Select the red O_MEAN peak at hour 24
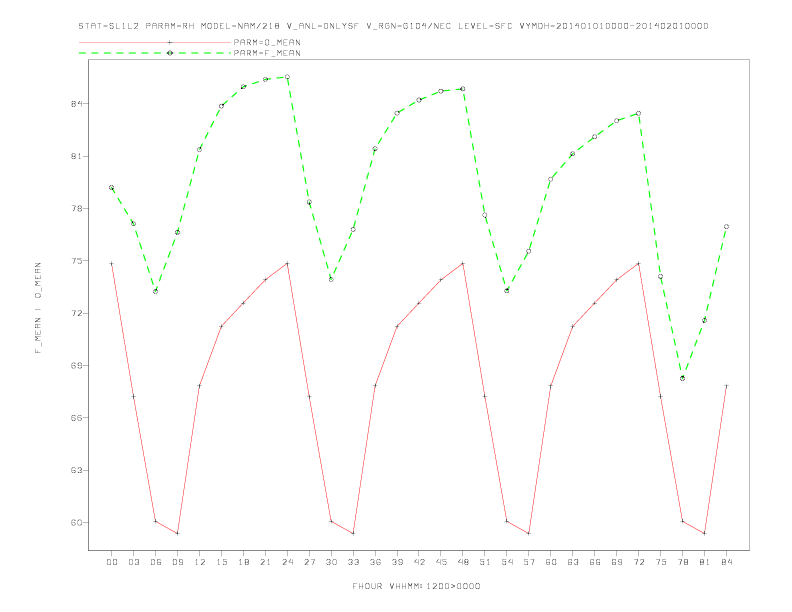 (x=287, y=264)
